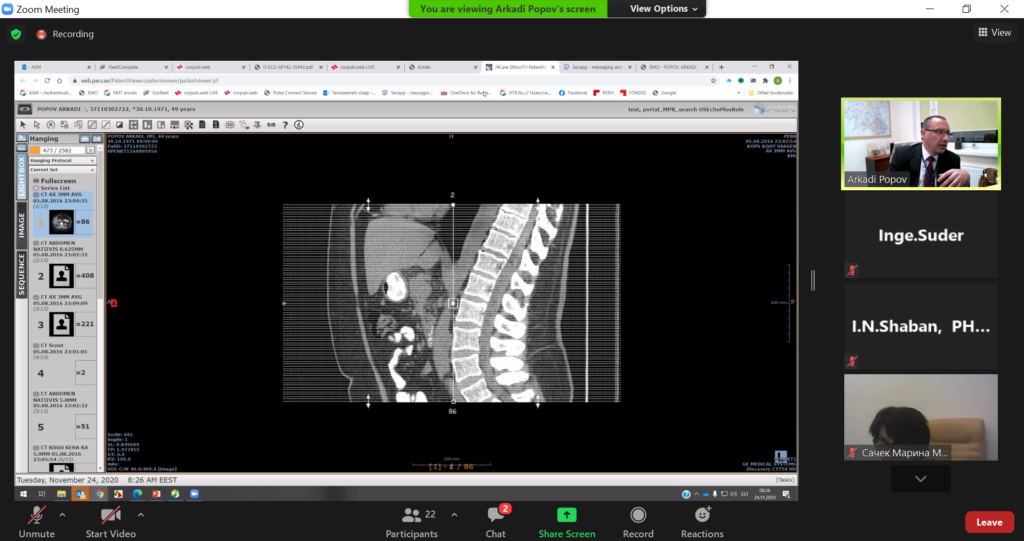This screenshot has height=541, width=1024.
Task: Open the Ecofleet bookmark
Action: pos(156,93)
